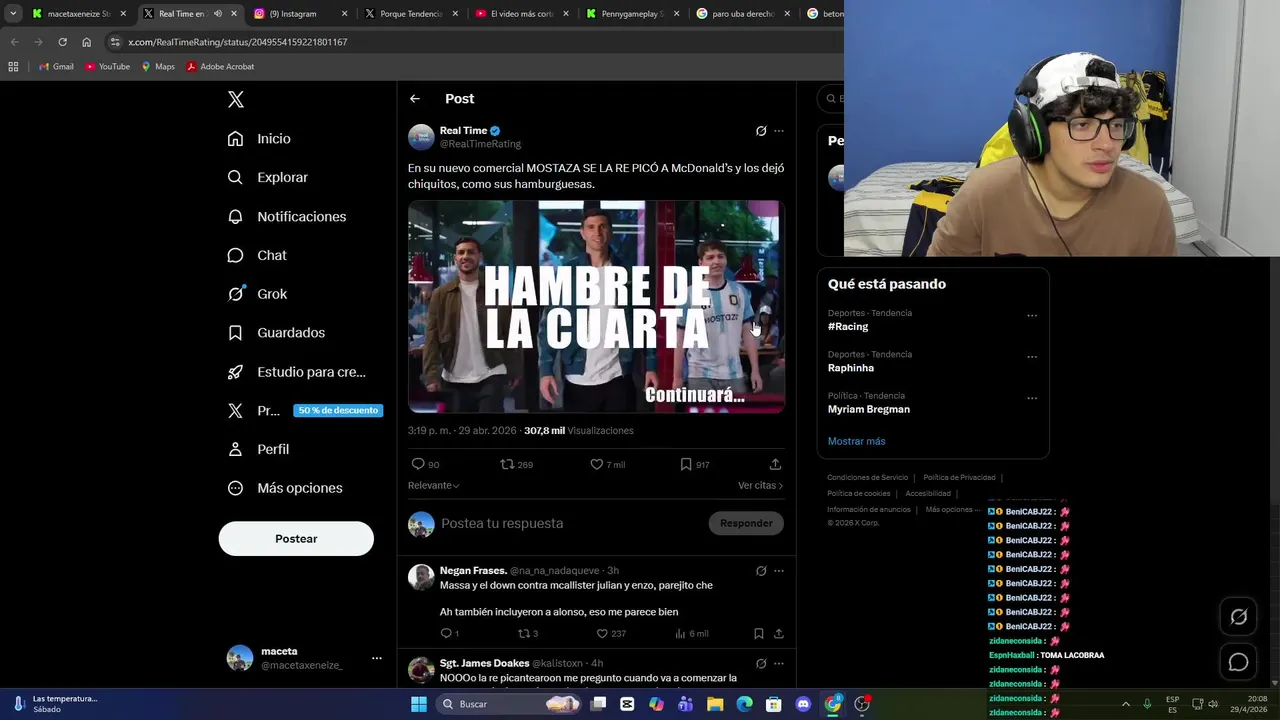Click Mostrar más under trends
This screenshot has height=720, width=1280.
click(856, 441)
